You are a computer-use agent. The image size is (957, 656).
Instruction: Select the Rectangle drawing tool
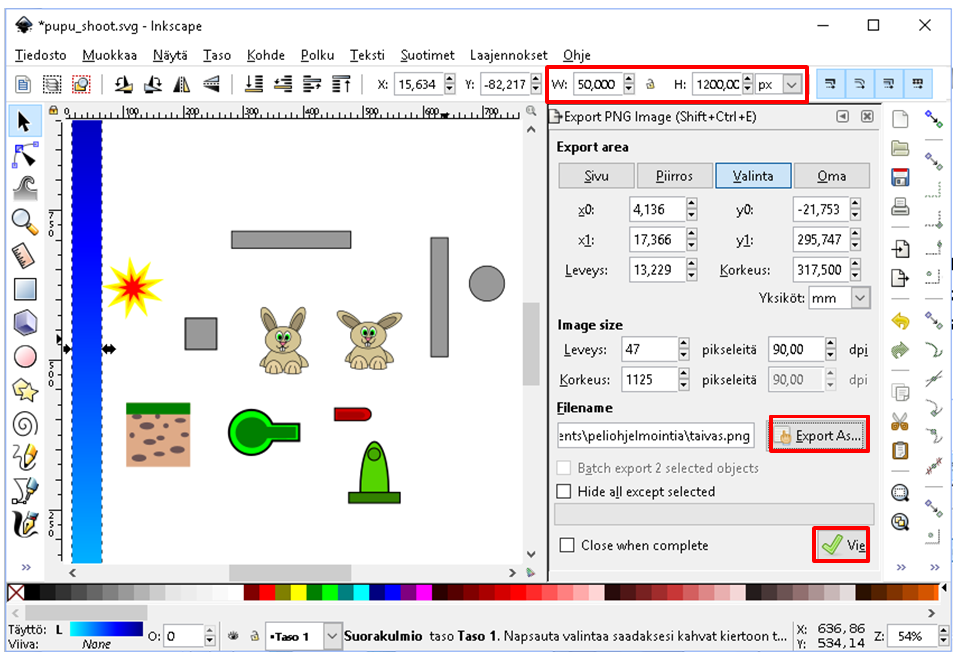click(24, 289)
